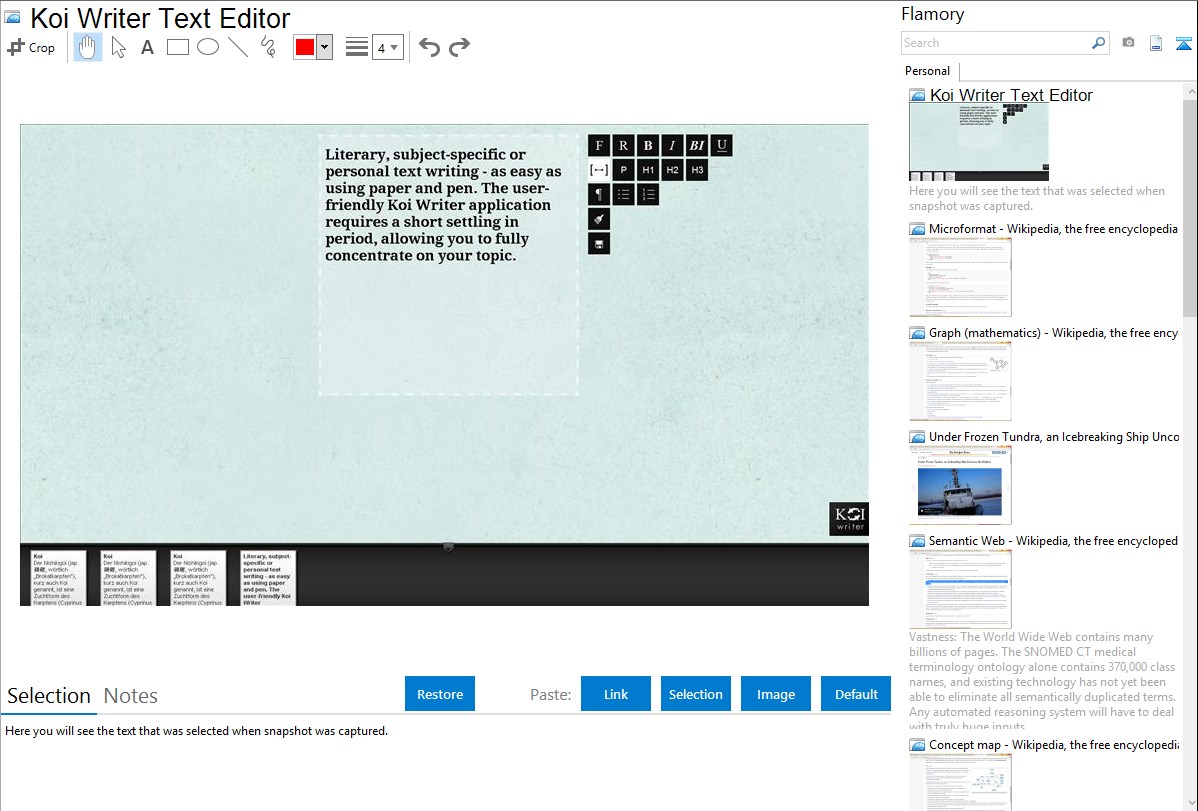
Task: Open the Semantic Web Wikipedia snapshot
Action: (960, 589)
